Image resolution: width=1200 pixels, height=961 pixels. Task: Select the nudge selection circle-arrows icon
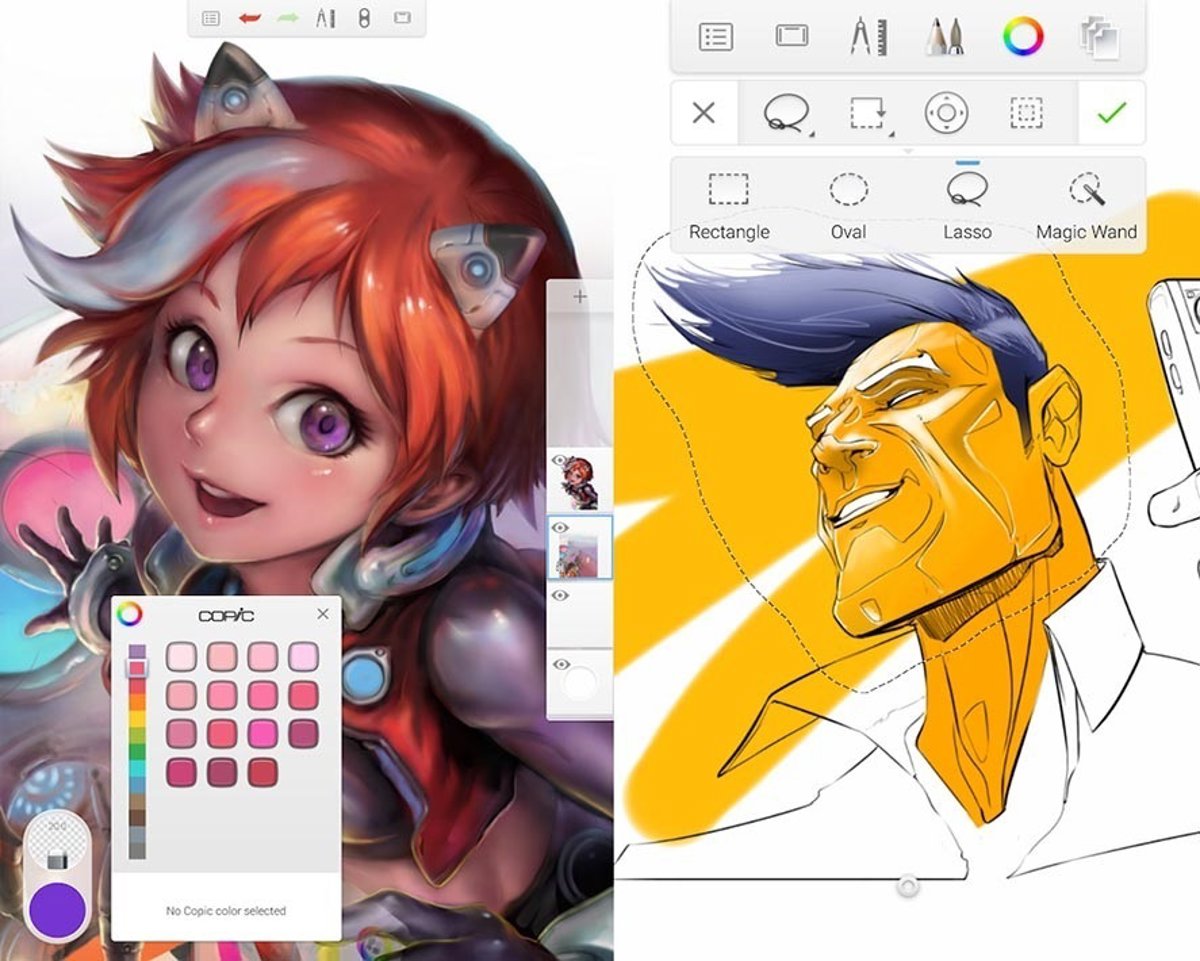tap(946, 113)
